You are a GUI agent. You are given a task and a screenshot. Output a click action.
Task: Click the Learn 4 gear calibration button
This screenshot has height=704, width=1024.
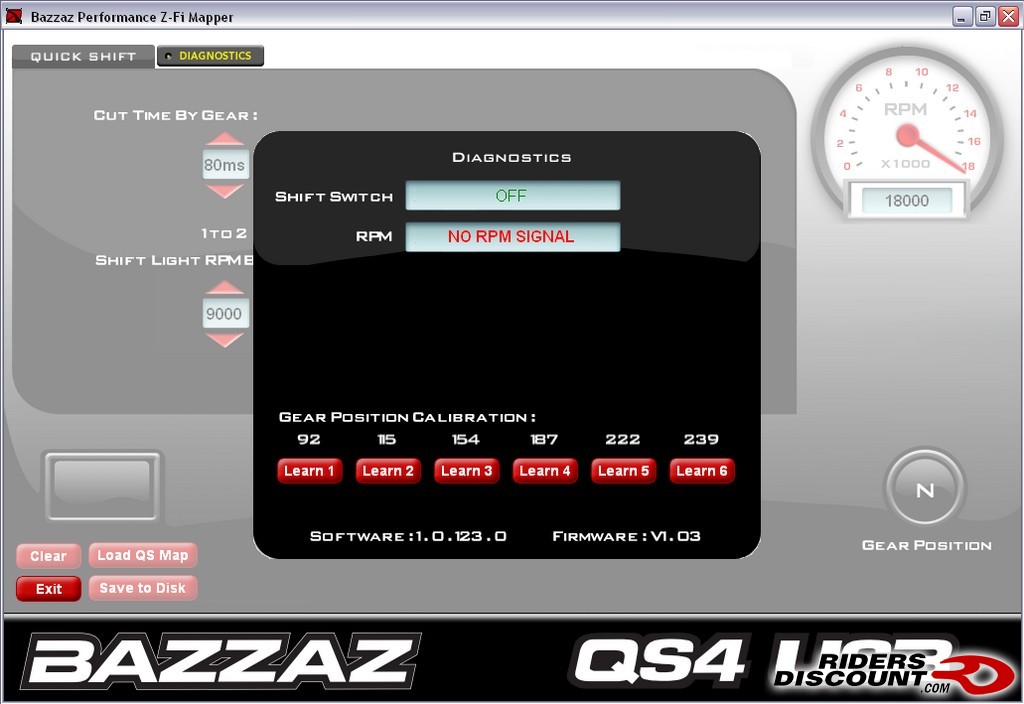[545, 471]
